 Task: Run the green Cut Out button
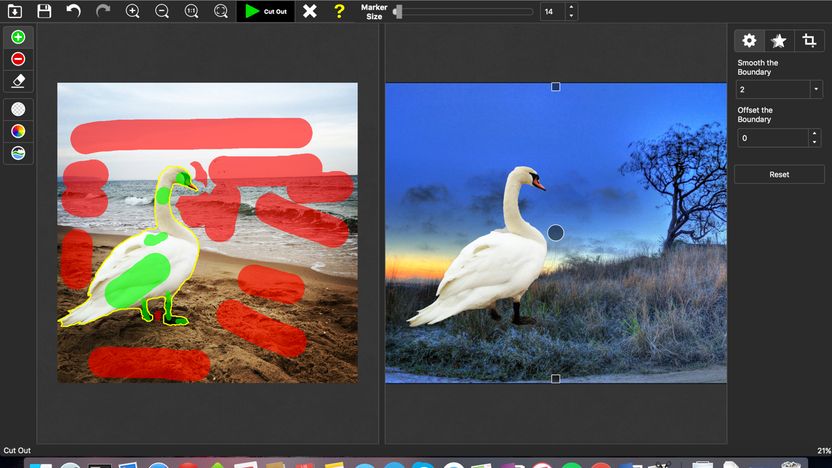(x=265, y=11)
